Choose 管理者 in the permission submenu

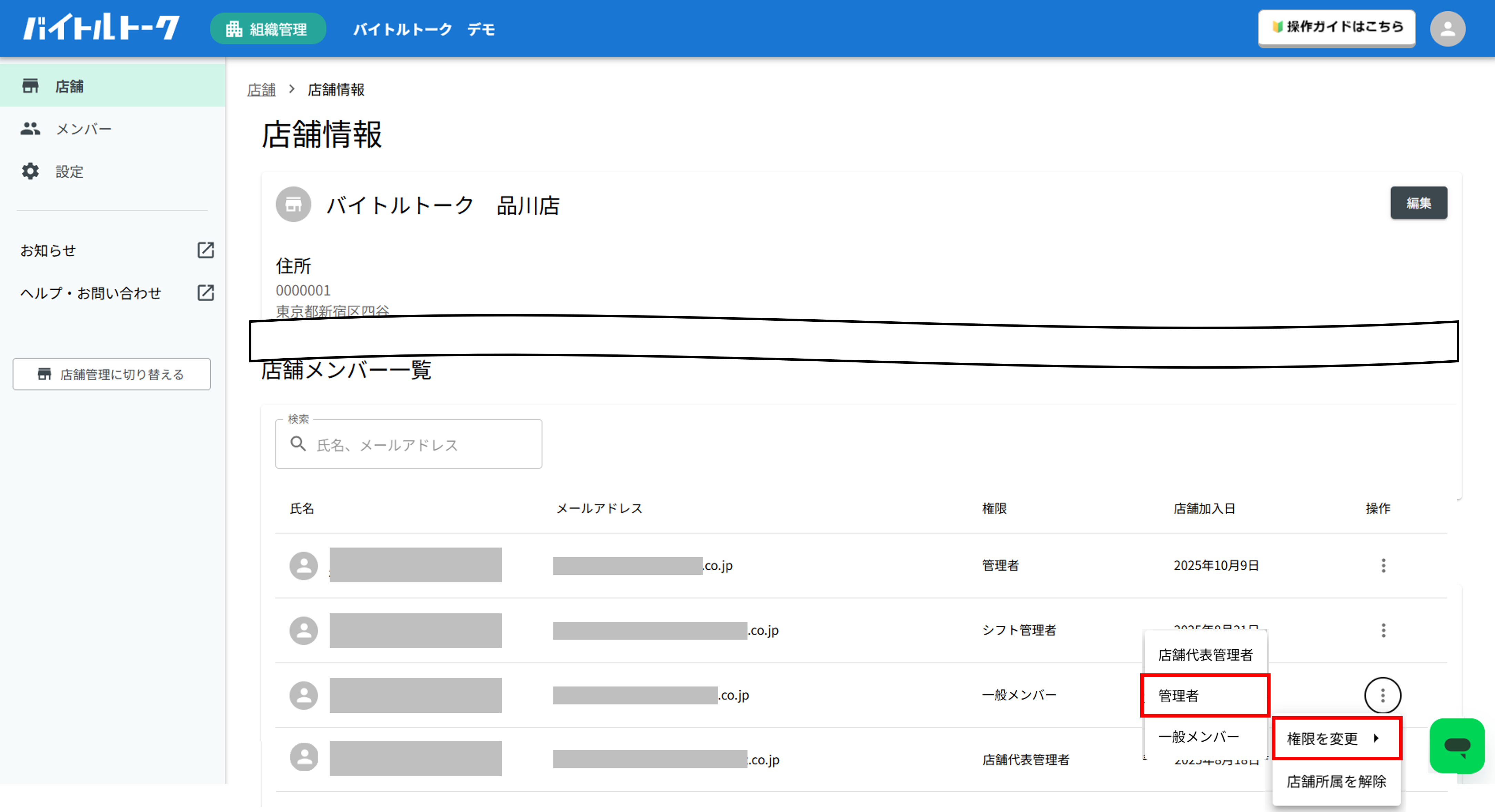(1205, 695)
